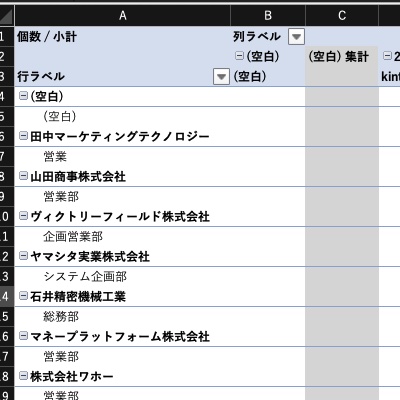Collapse 石井精密機械工業 group
Screen dimensions: 400x400
(x=23, y=296)
